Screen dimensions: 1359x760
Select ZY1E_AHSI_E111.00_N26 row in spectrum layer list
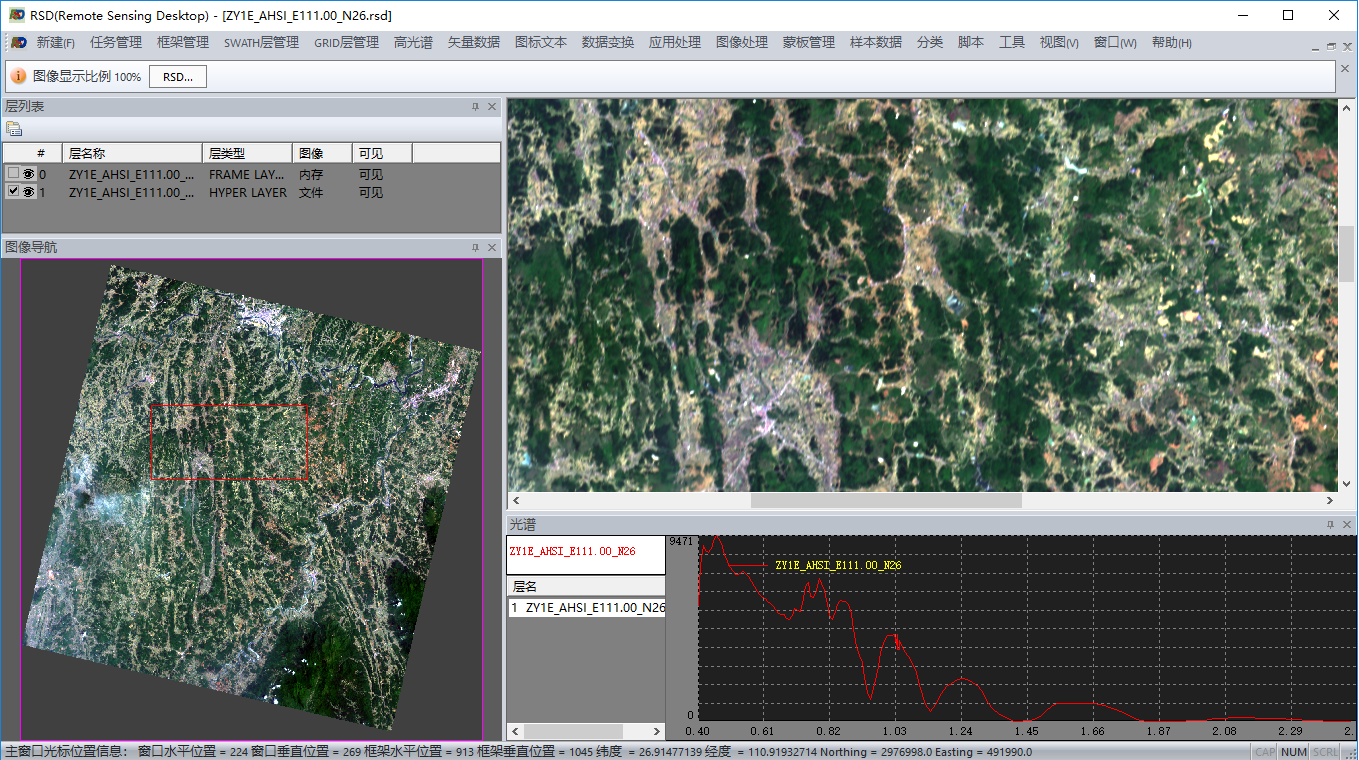[x=587, y=608]
